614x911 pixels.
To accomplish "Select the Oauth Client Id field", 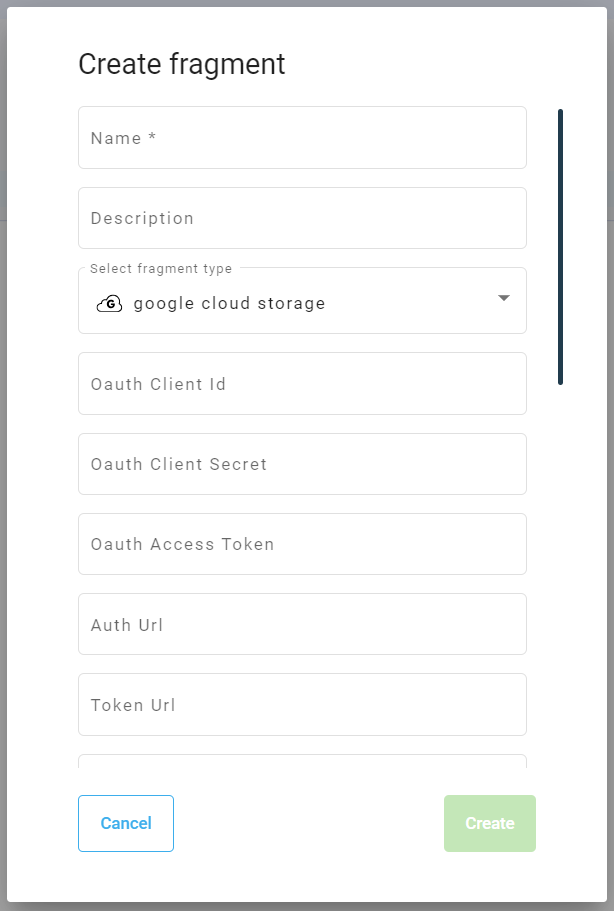I will 300,383.
